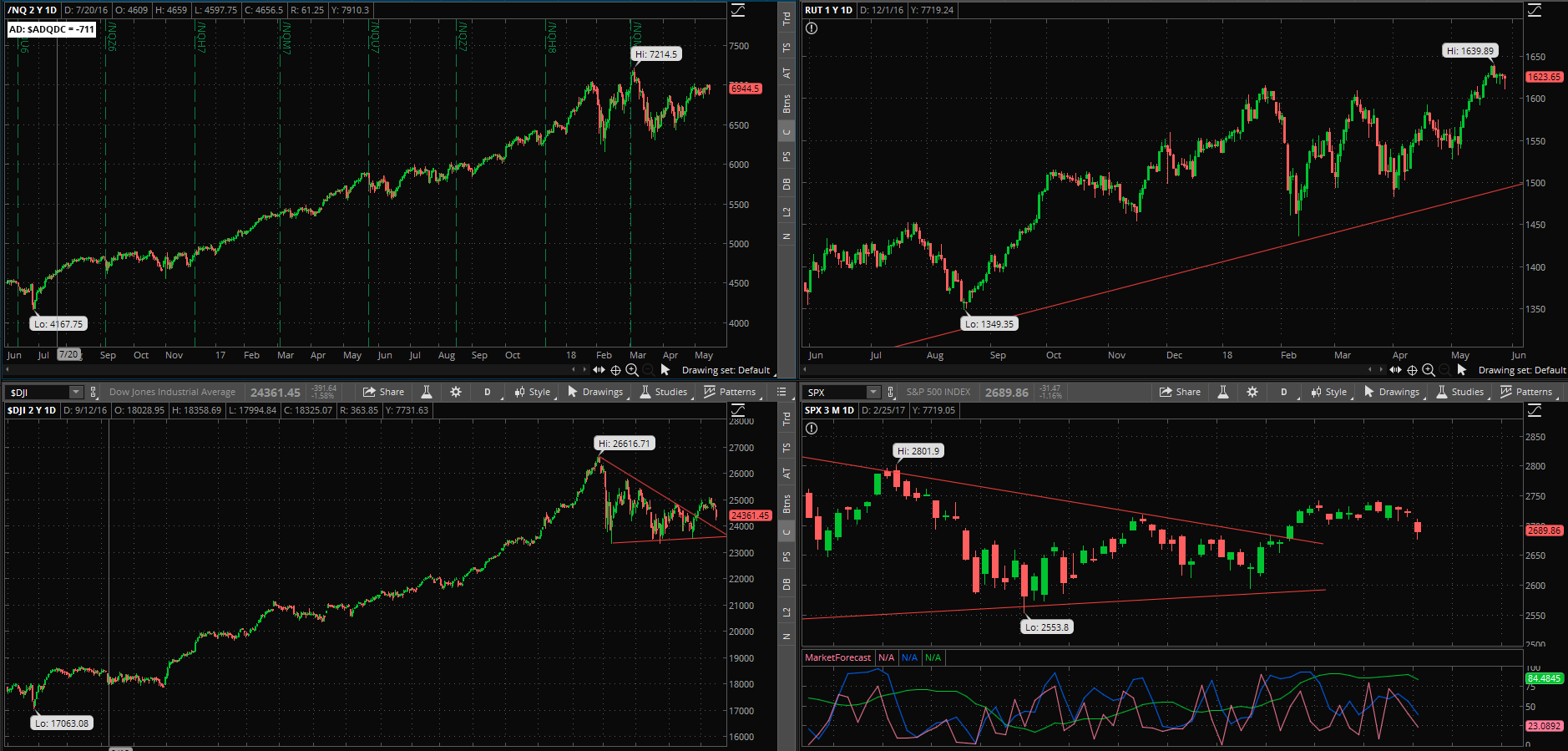
Task: Zoom in on RUT chart with magnifier plus
Action: pyautogui.click(x=1429, y=370)
